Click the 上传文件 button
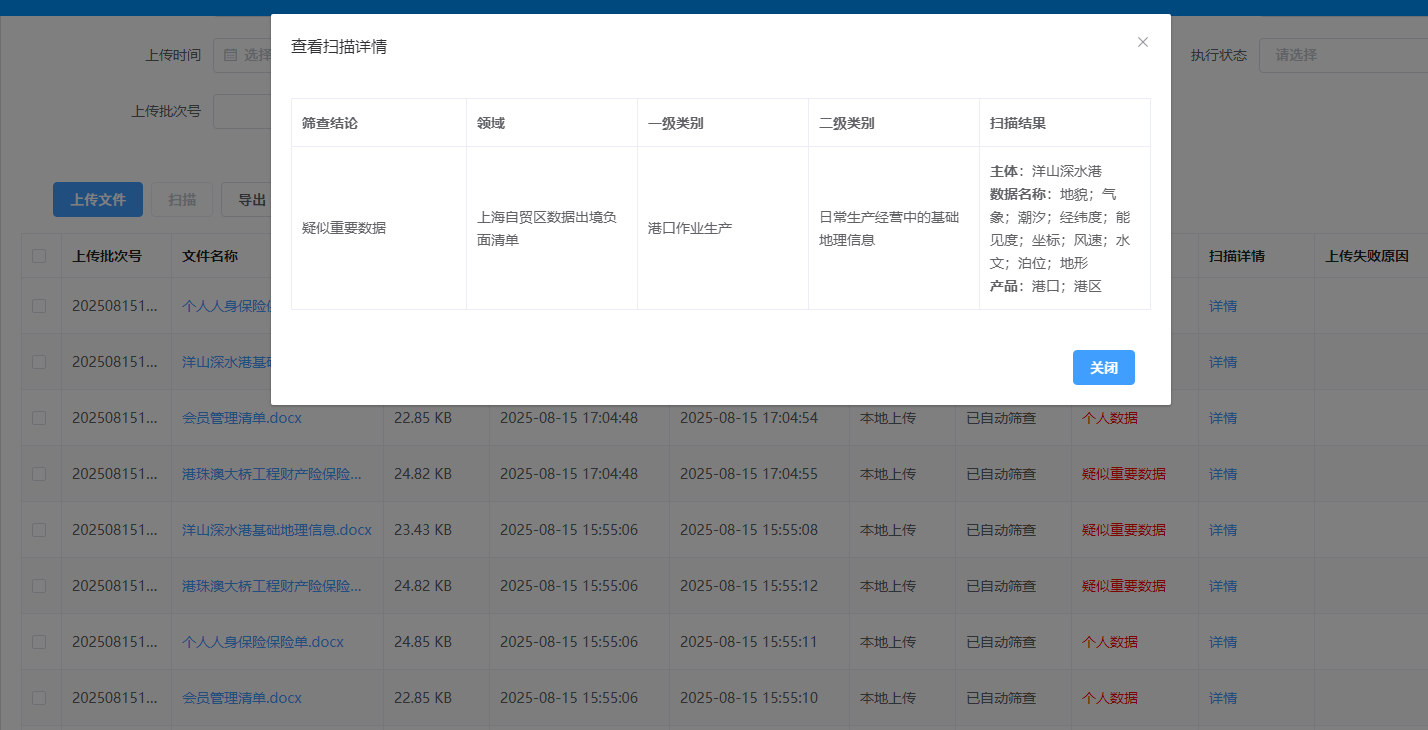Image resolution: width=1428 pixels, height=730 pixels. 98,200
